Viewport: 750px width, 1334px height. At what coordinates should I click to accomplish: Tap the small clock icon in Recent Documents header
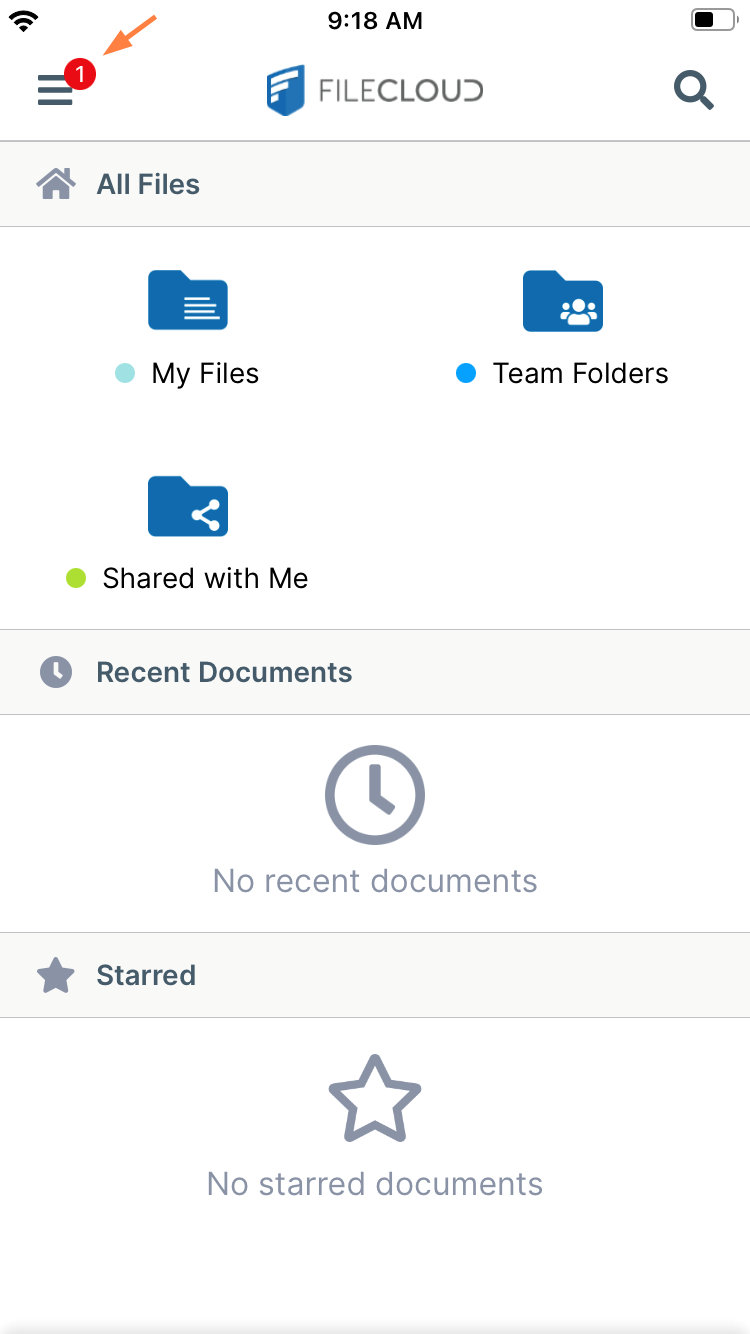pyautogui.click(x=56, y=672)
